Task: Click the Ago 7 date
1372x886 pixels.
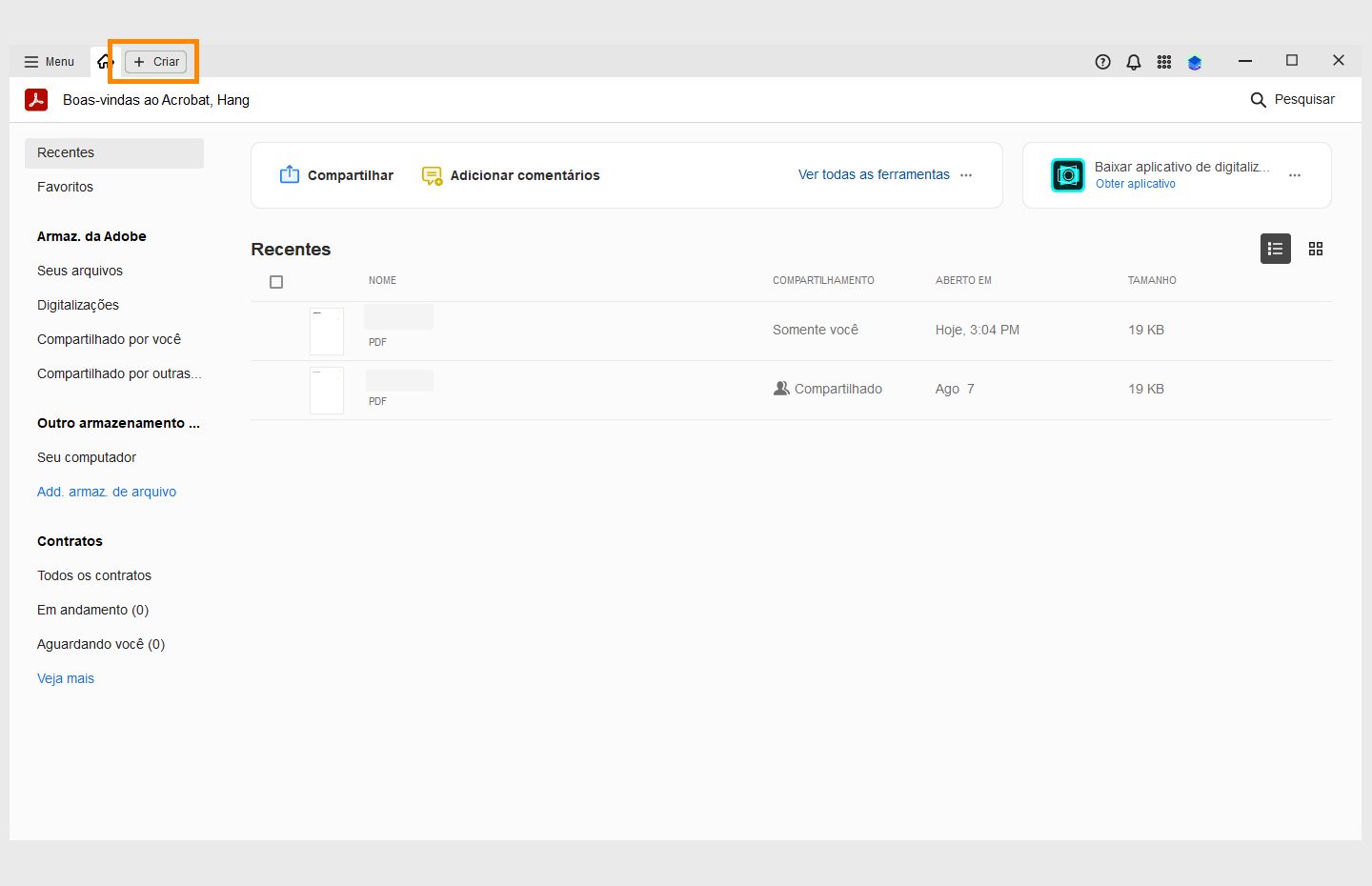Action: click(x=955, y=390)
